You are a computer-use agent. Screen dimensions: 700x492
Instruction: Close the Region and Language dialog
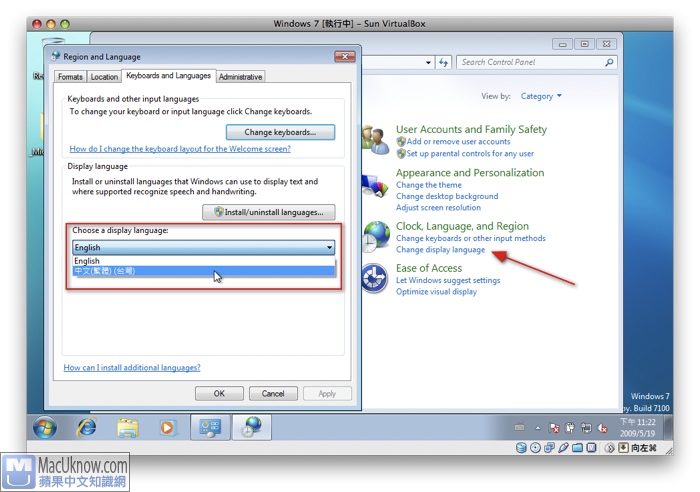pyautogui.click(x=345, y=56)
